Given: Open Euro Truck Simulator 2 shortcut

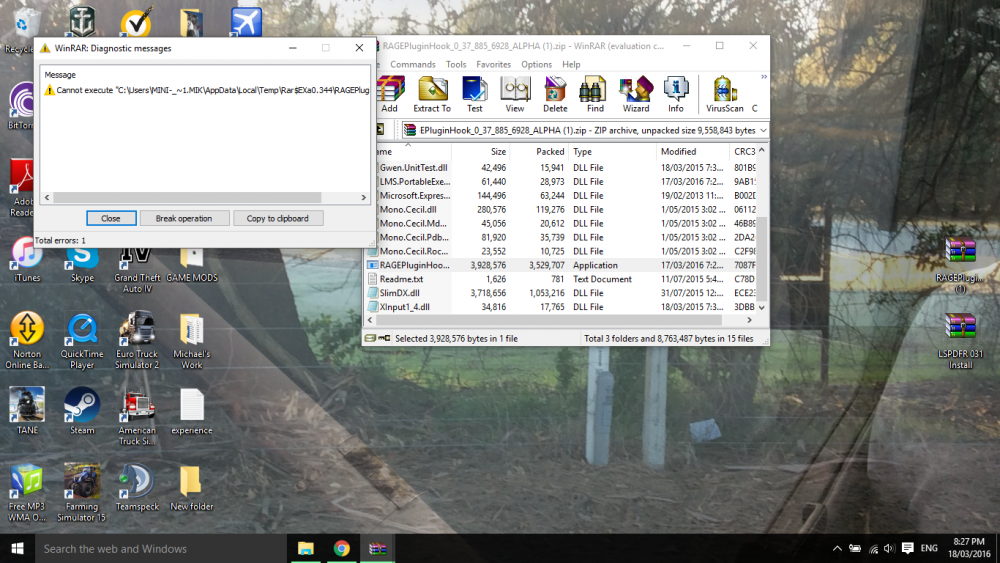Looking at the screenshot, I should click(136, 340).
